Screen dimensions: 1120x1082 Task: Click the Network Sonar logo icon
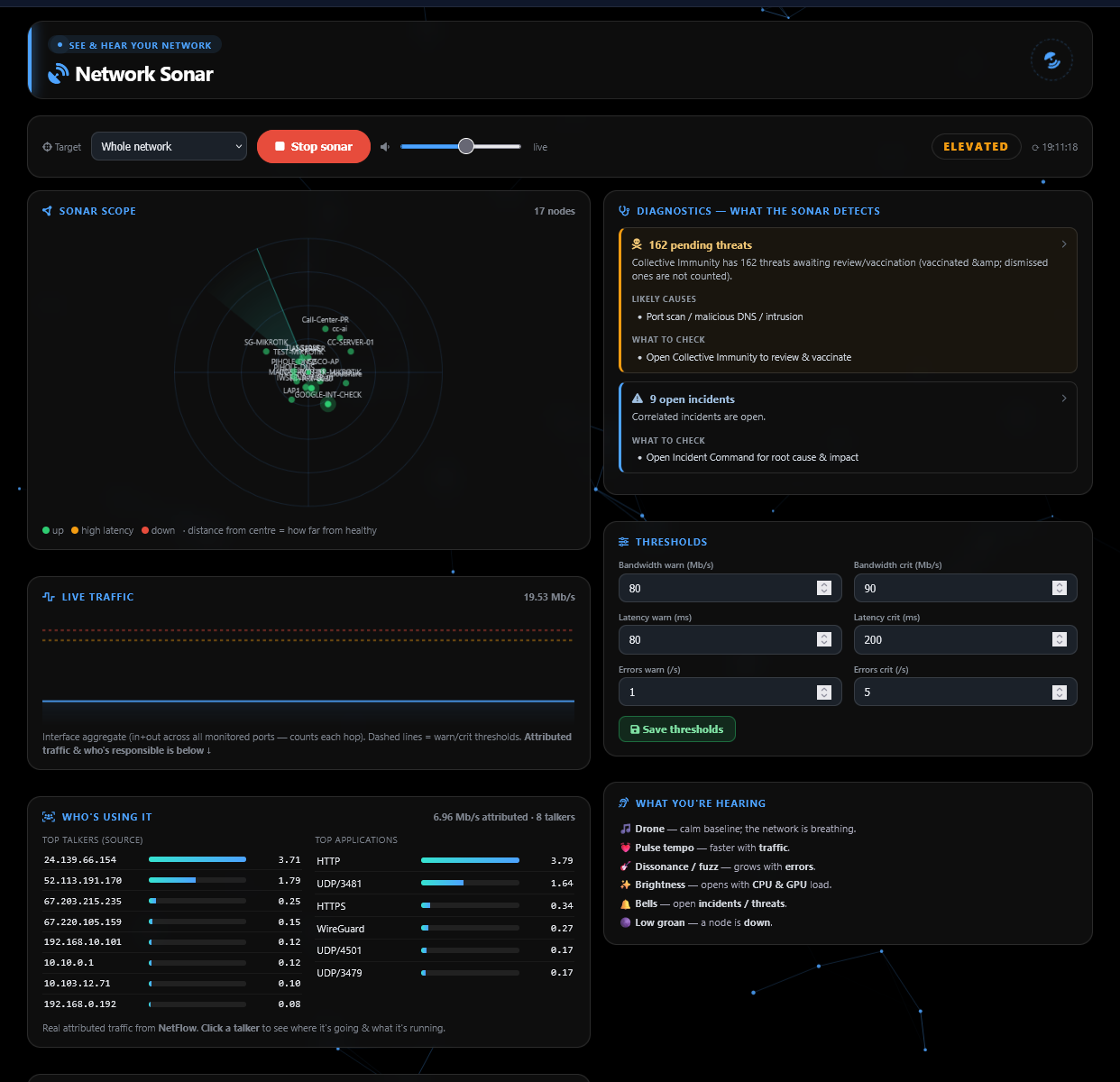(58, 74)
